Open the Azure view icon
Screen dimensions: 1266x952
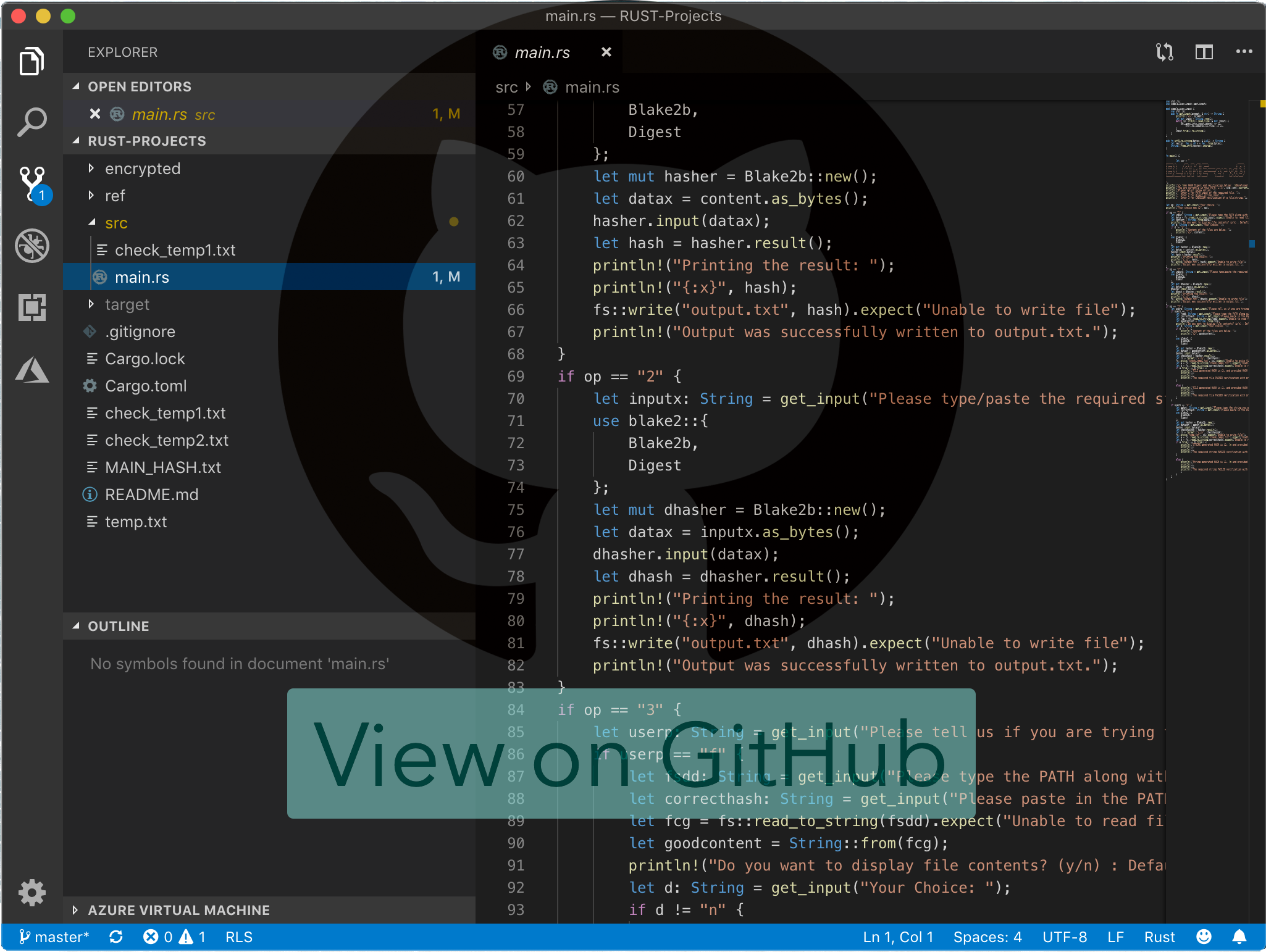coord(32,370)
